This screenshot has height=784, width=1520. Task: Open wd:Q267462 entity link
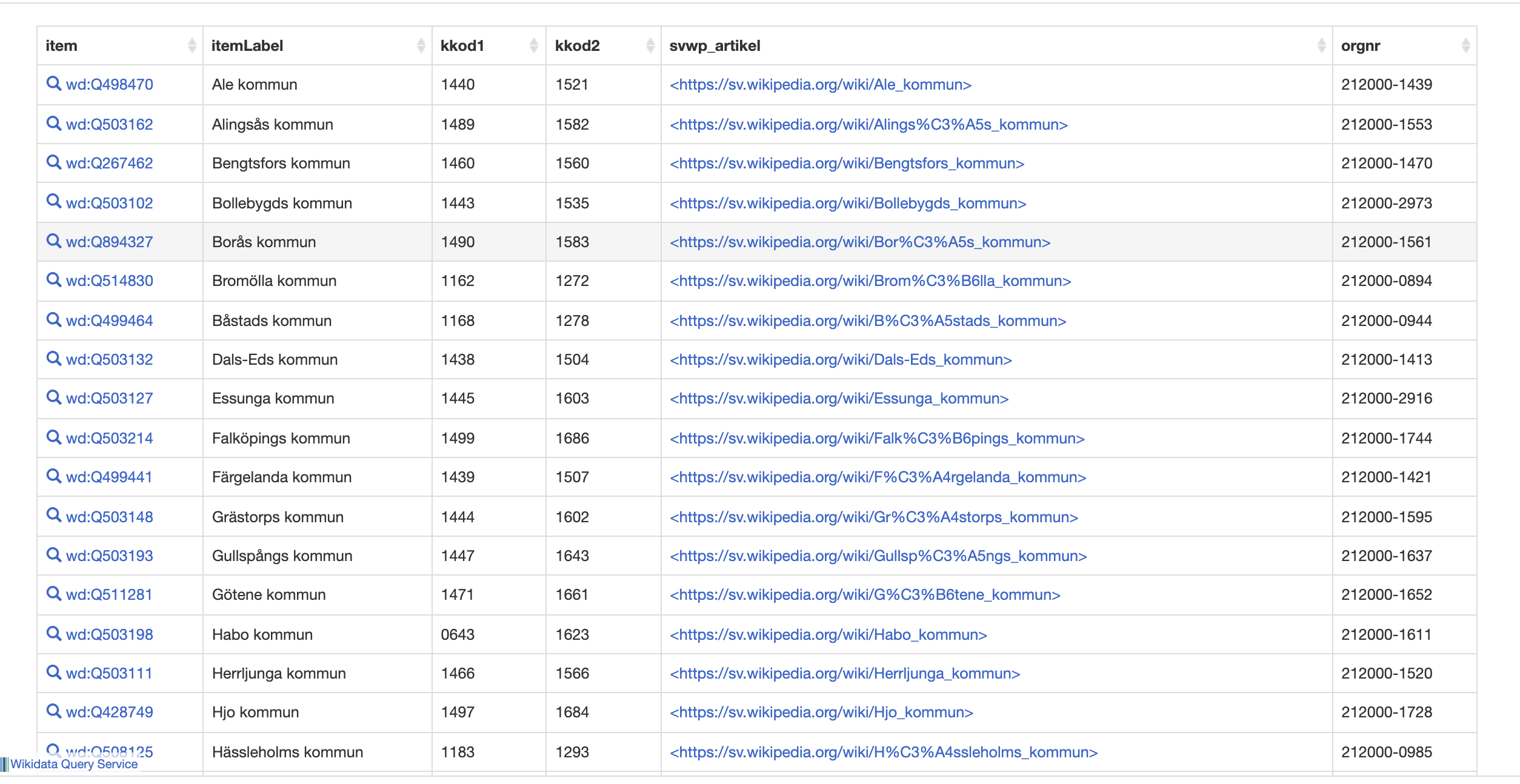109,164
